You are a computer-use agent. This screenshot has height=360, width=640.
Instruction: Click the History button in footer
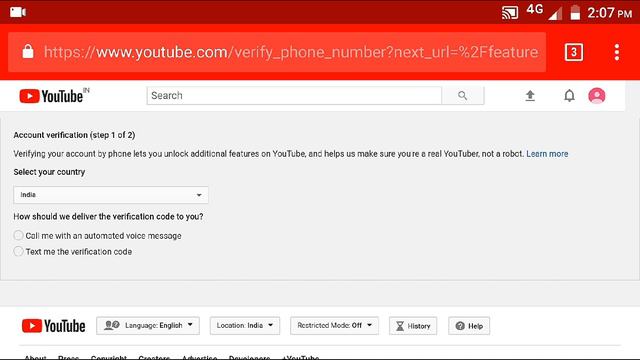pos(413,326)
